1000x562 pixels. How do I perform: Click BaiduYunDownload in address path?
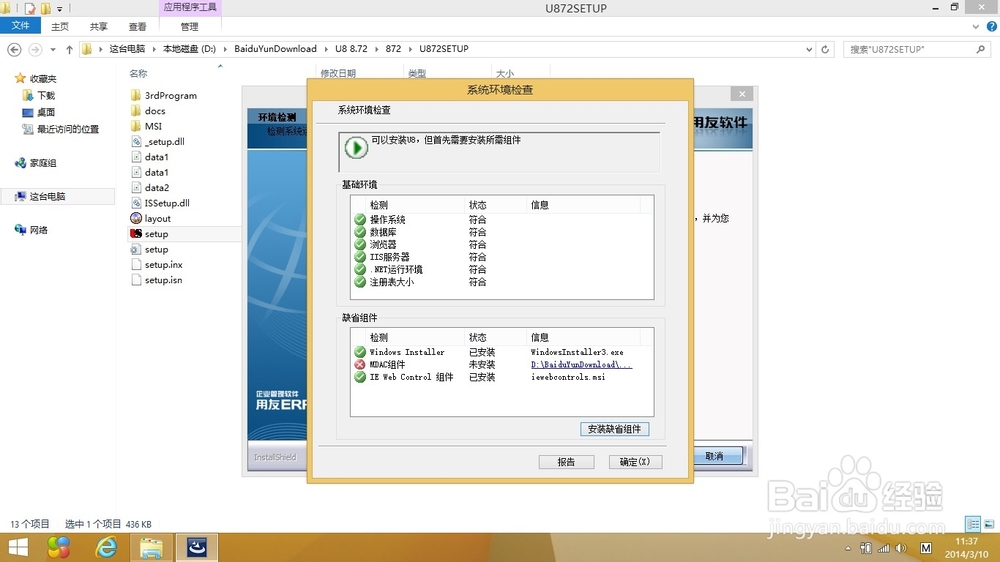click(x=275, y=48)
